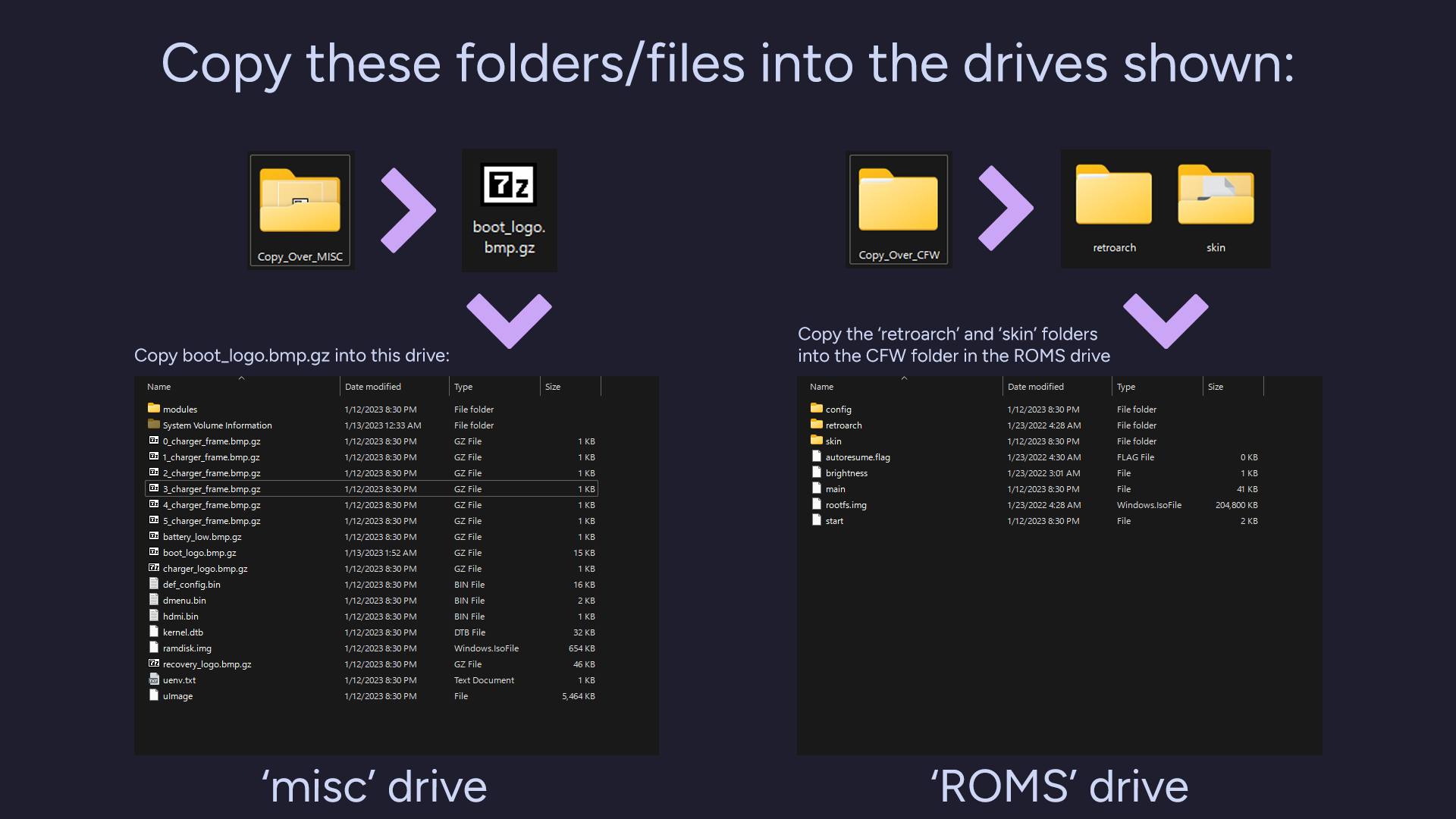
Task: Select hdmi.bin file
Action: [372, 617]
